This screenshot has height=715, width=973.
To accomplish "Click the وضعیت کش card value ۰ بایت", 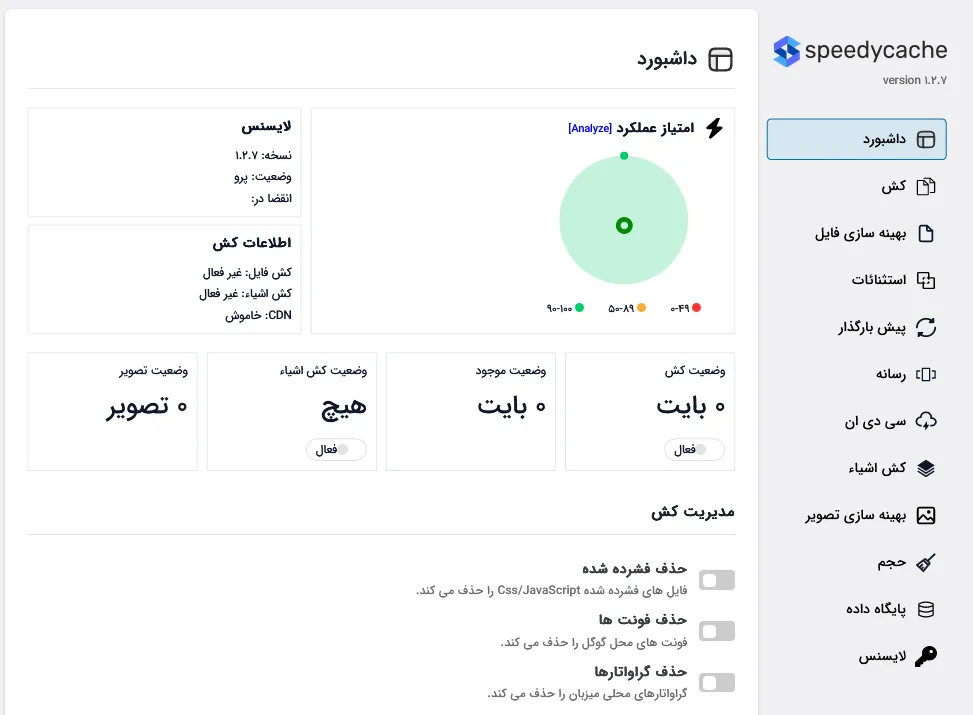I will pyautogui.click(x=691, y=406).
